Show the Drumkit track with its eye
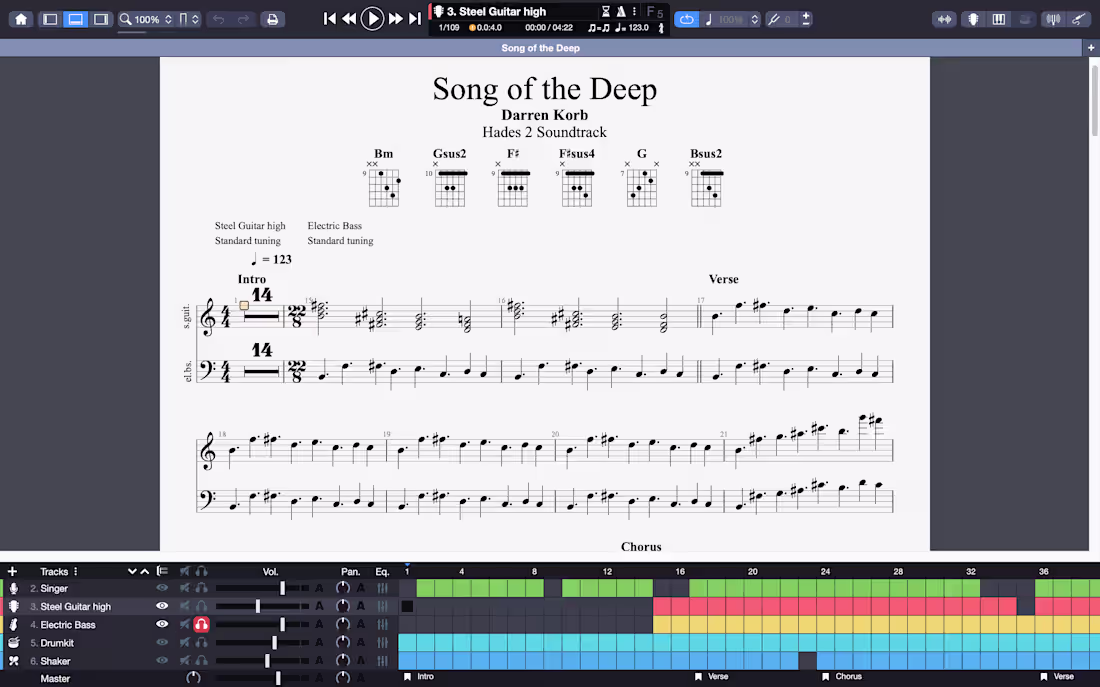The height and width of the screenshot is (687, 1100). click(162, 643)
